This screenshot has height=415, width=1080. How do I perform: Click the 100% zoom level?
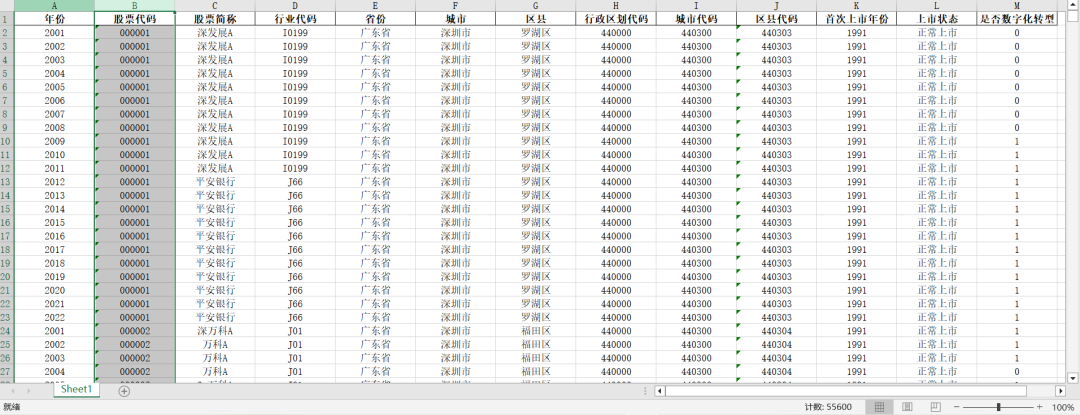pyautogui.click(x=1063, y=407)
